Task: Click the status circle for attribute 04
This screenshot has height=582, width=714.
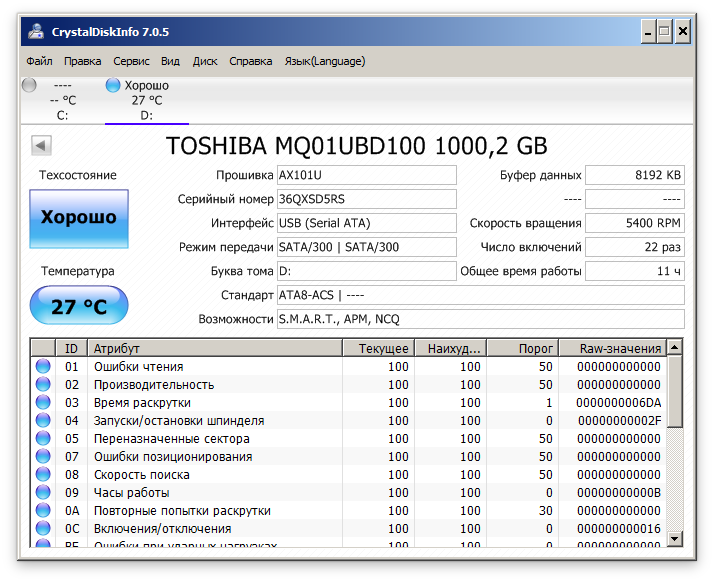Action: pyautogui.click(x=43, y=420)
